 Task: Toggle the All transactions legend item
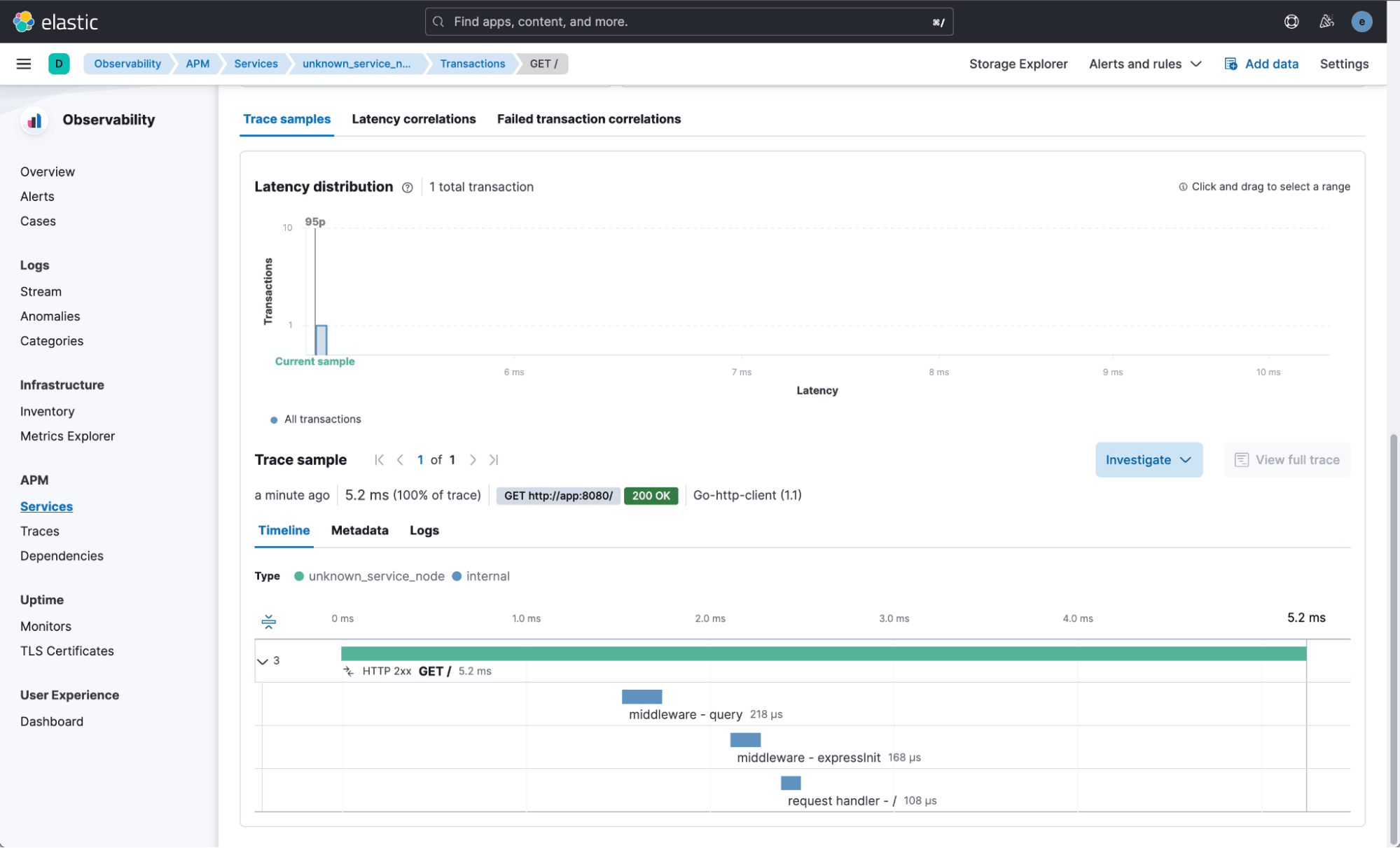322,419
